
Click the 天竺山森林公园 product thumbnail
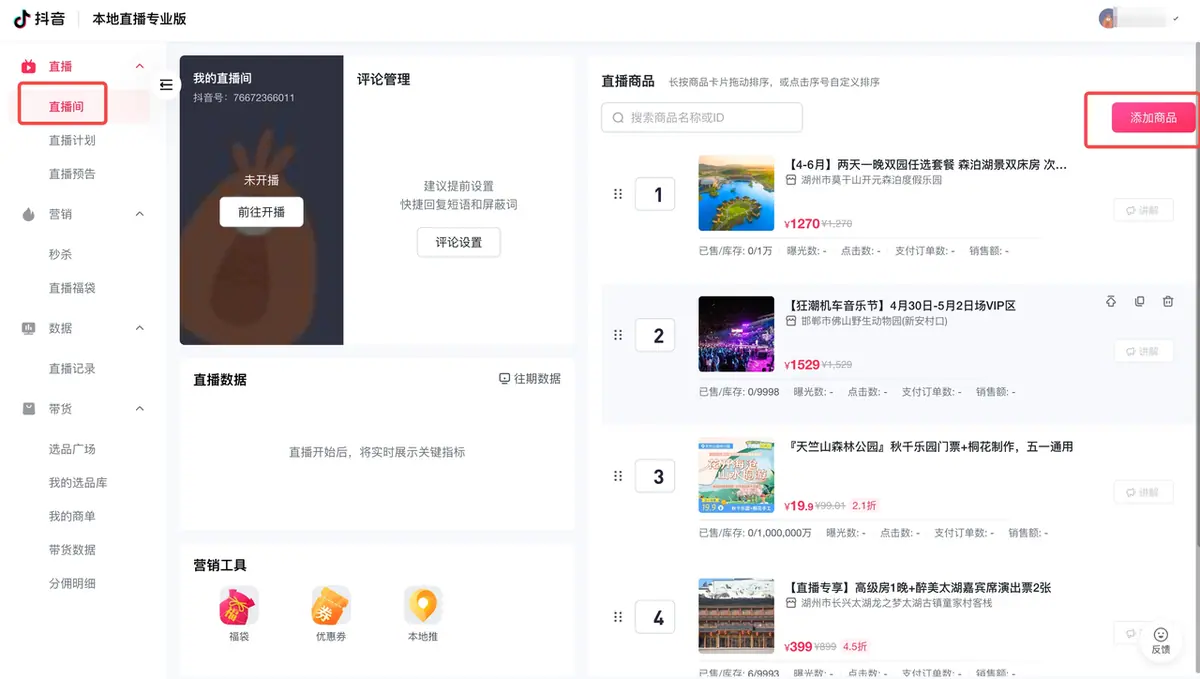pyautogui.click(x=736, y=475)
